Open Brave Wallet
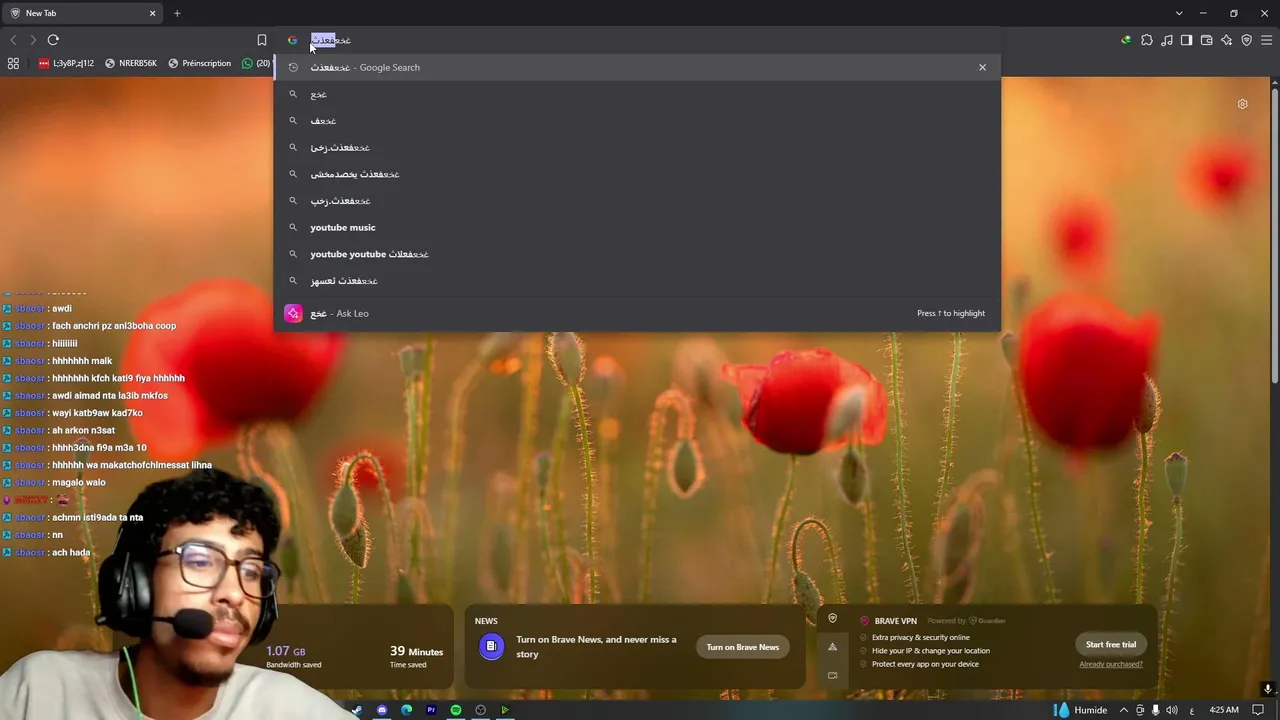Viewport: 1280px width, 720px height. [1206, 40]
